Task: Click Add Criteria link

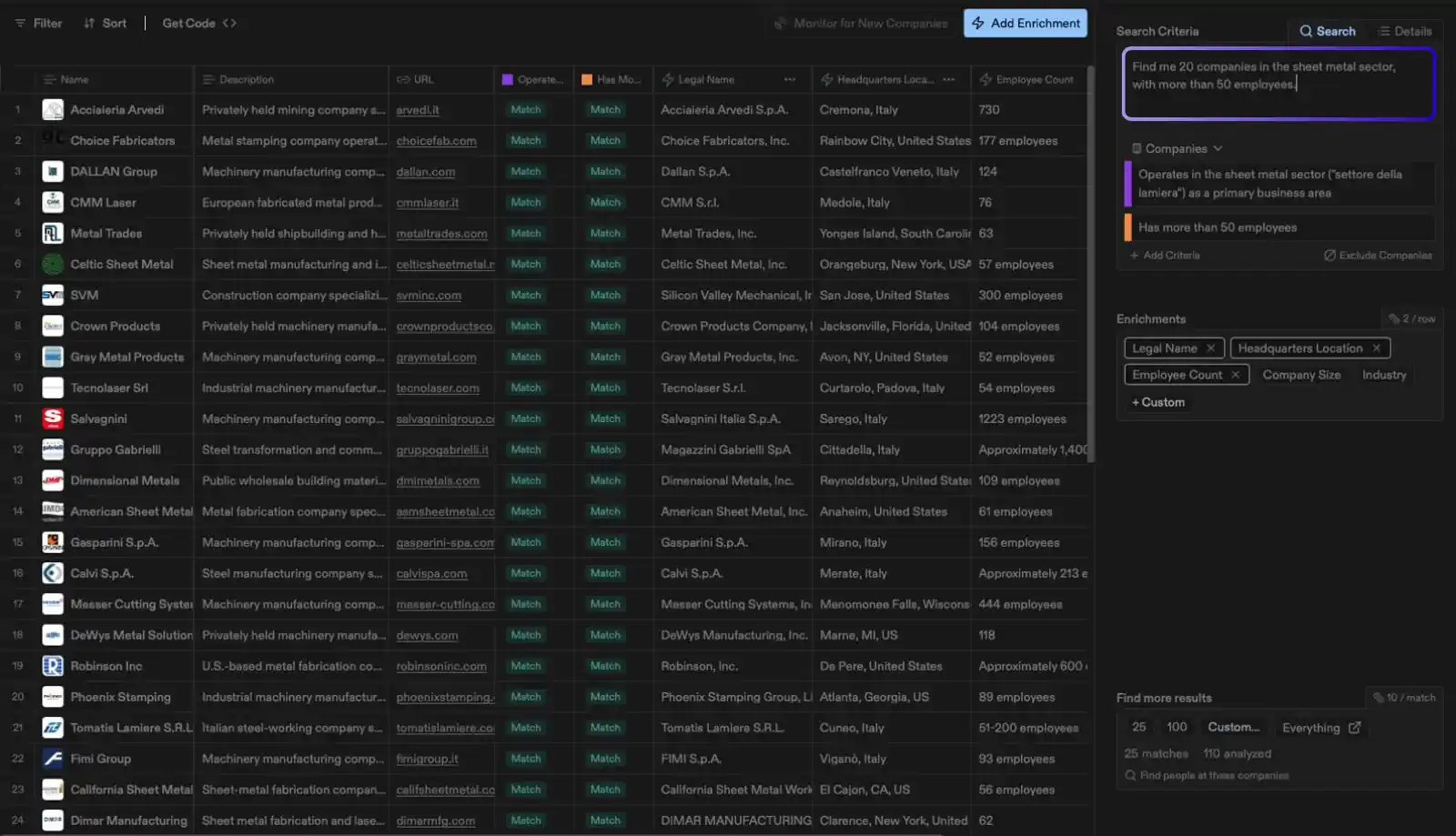Action: coord(1165,256)
